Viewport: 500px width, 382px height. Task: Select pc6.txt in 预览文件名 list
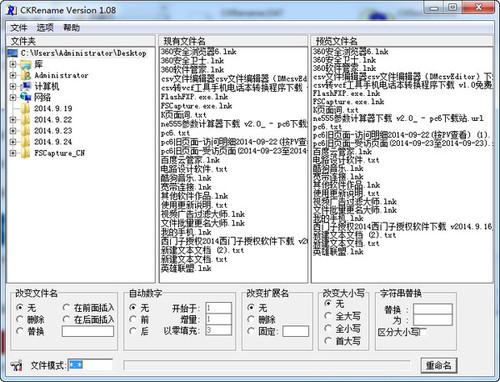327,127
